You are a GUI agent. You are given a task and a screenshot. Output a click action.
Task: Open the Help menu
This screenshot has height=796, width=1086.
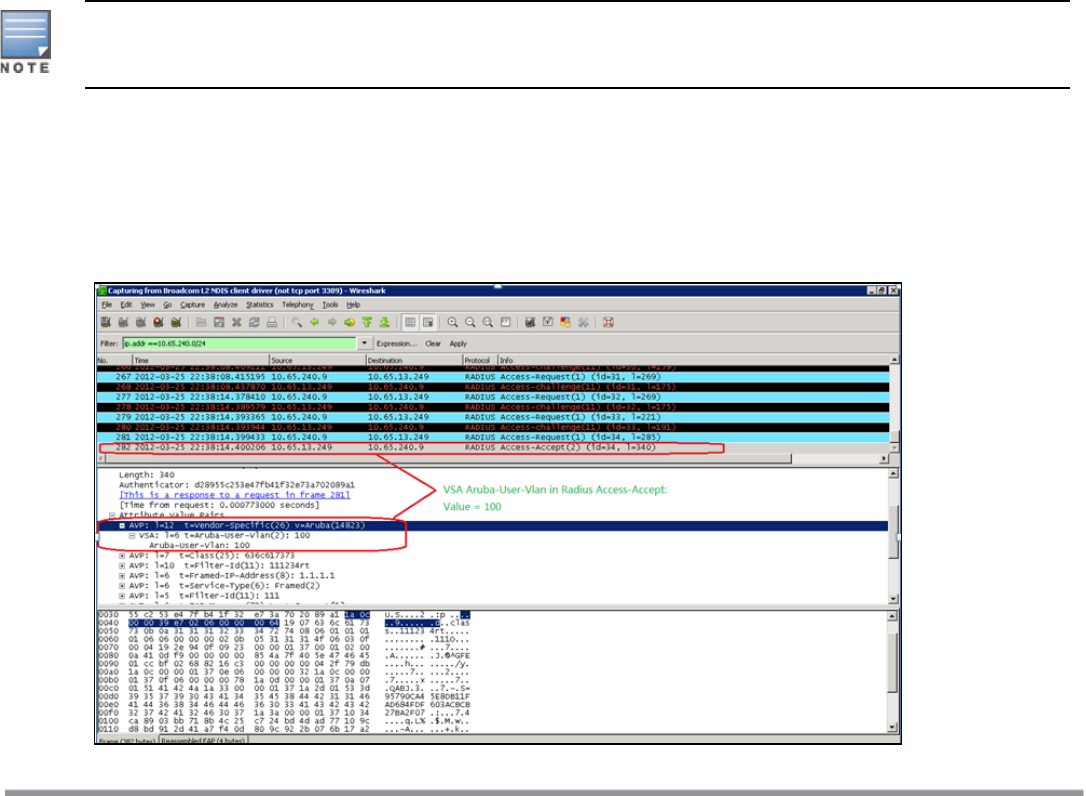point(353,305)
